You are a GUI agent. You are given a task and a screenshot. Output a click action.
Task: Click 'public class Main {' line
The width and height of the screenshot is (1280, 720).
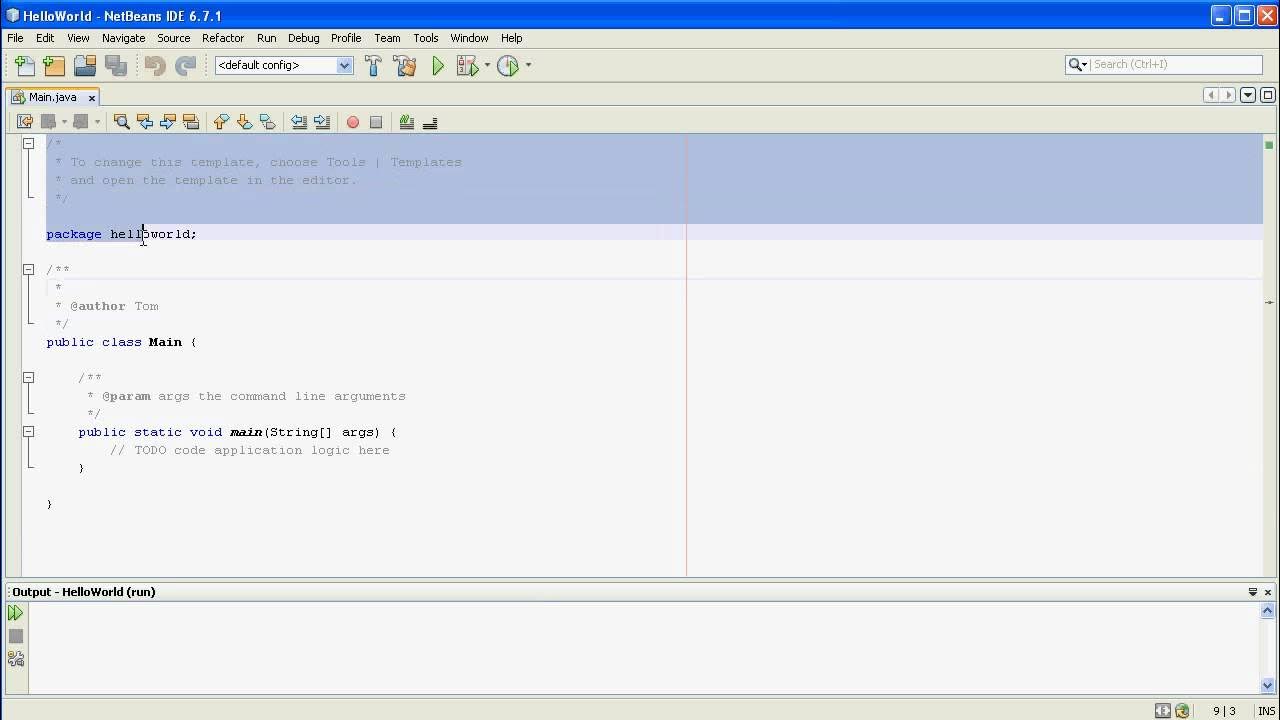(122, 342)
